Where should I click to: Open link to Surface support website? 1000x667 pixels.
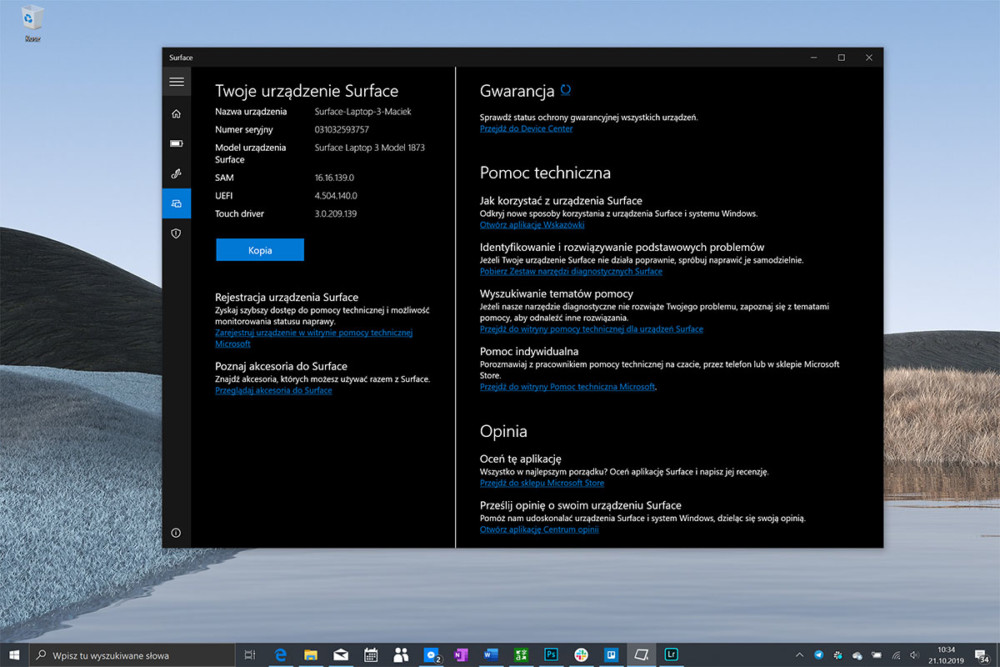[x=591, y=329]
